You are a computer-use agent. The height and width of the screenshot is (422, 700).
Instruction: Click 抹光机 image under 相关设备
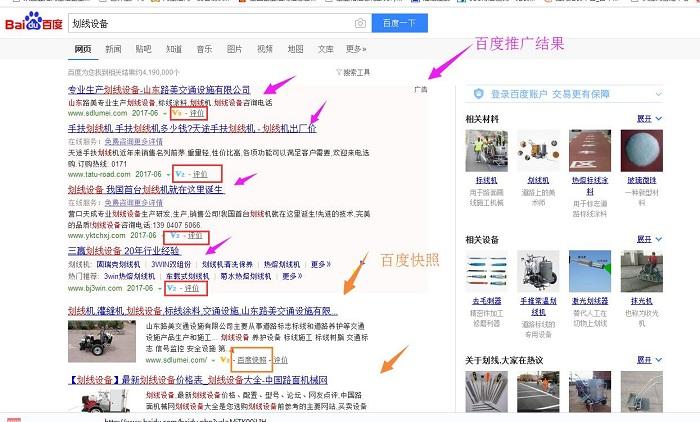click(x=642, y=272)
